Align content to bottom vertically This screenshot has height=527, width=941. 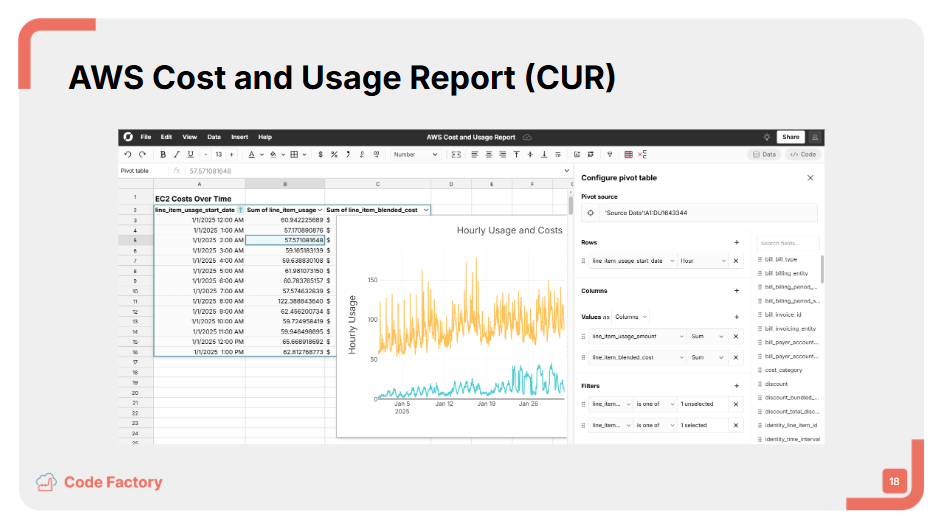(x=544, y=155)
